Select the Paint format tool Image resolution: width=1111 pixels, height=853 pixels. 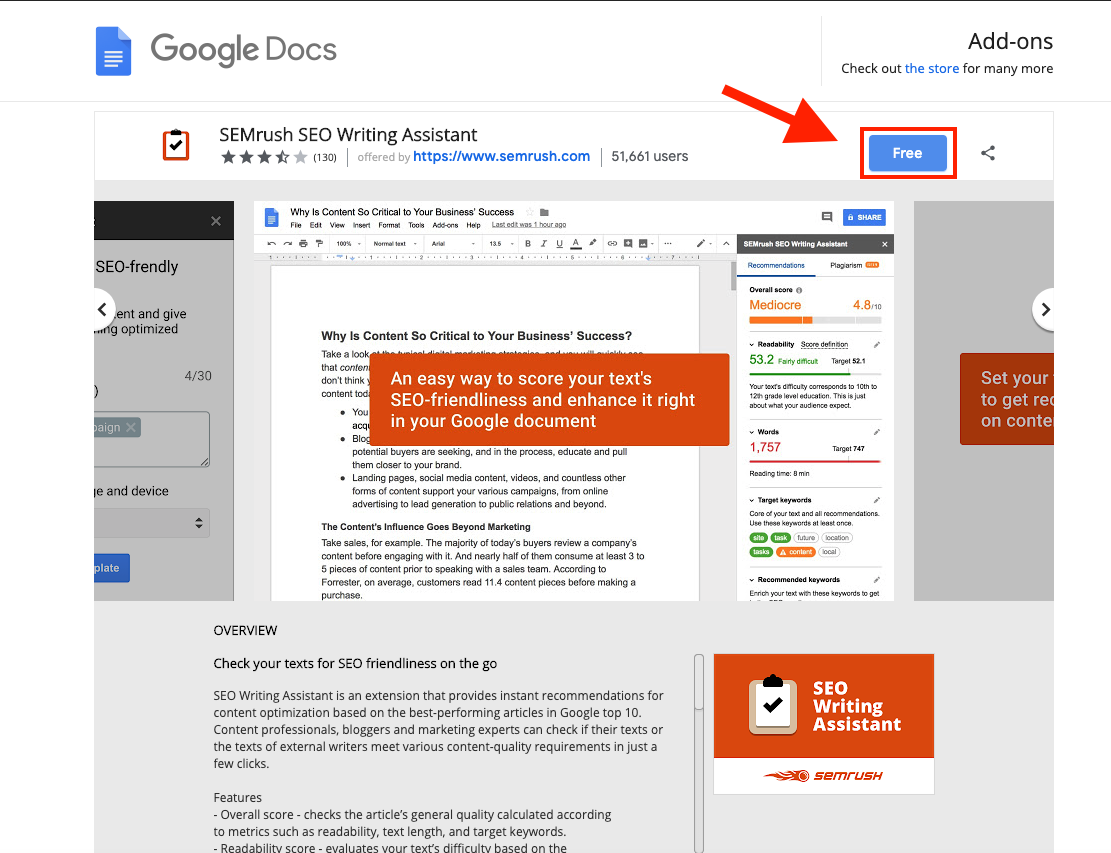click(x=319, y=244)
